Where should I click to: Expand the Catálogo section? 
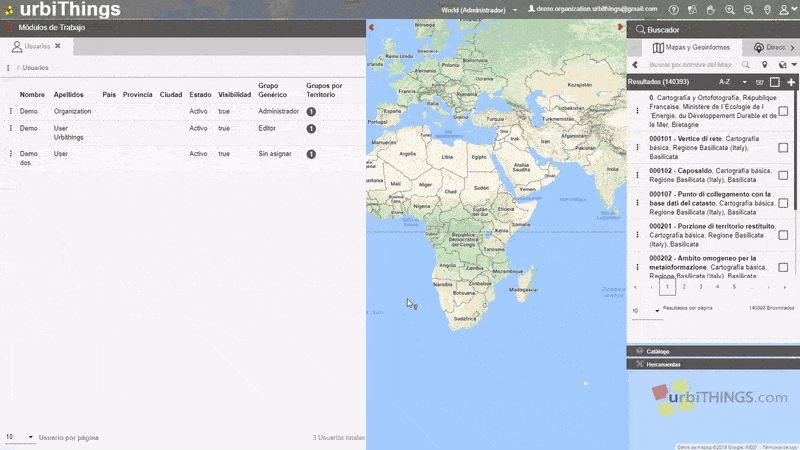tap(713, 351)
